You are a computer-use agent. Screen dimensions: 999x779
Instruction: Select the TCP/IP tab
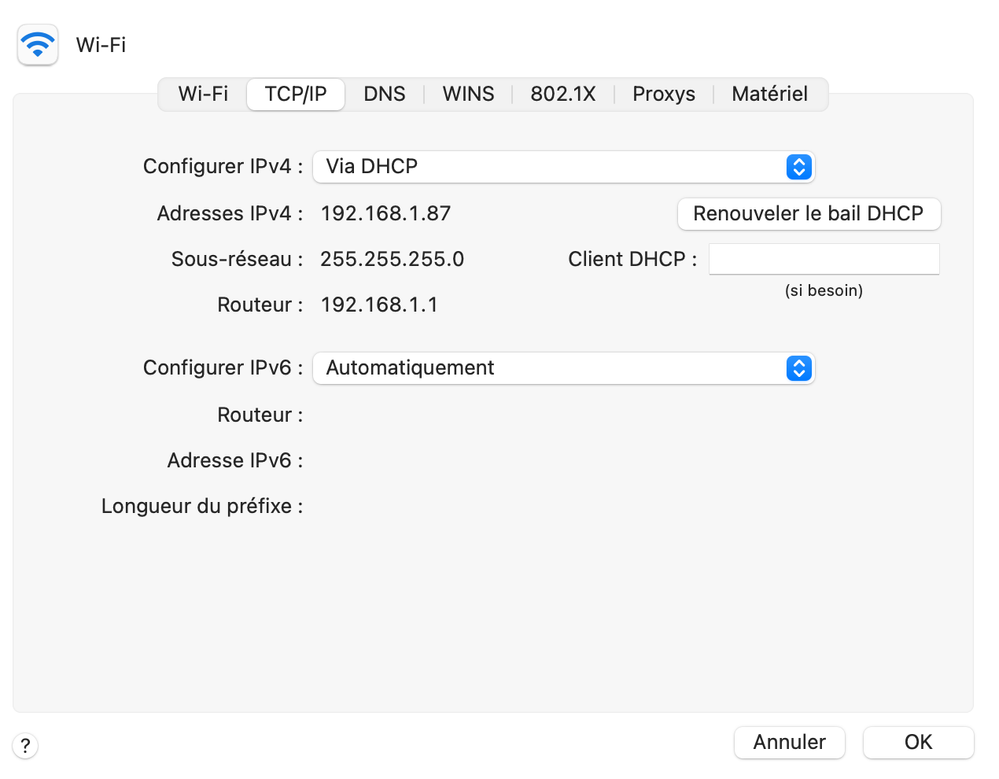(295, 94)
